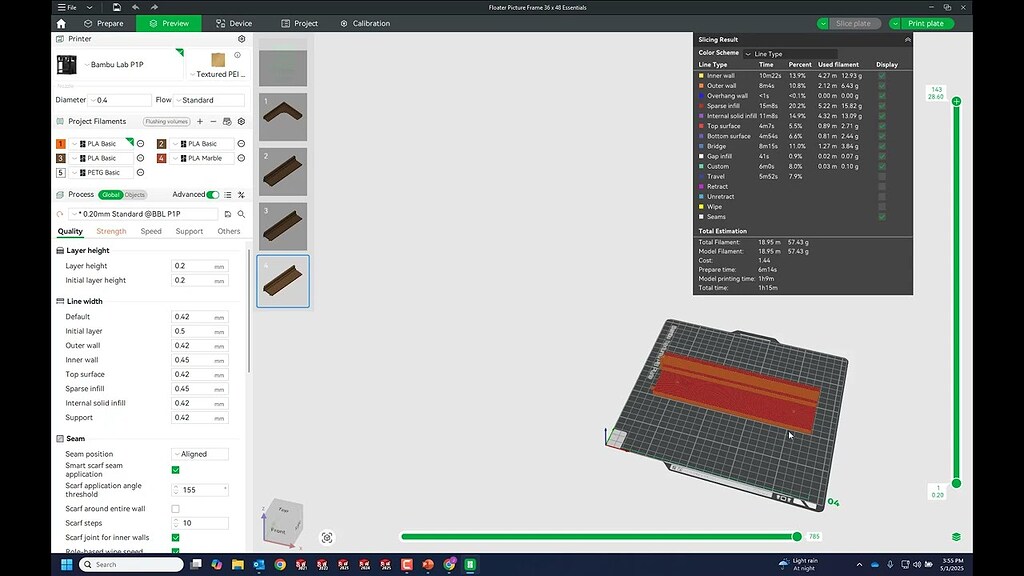Open the Others settings tab
Image resolution: width=1024 pixels, height=576 pixels.
pos(229,231)
